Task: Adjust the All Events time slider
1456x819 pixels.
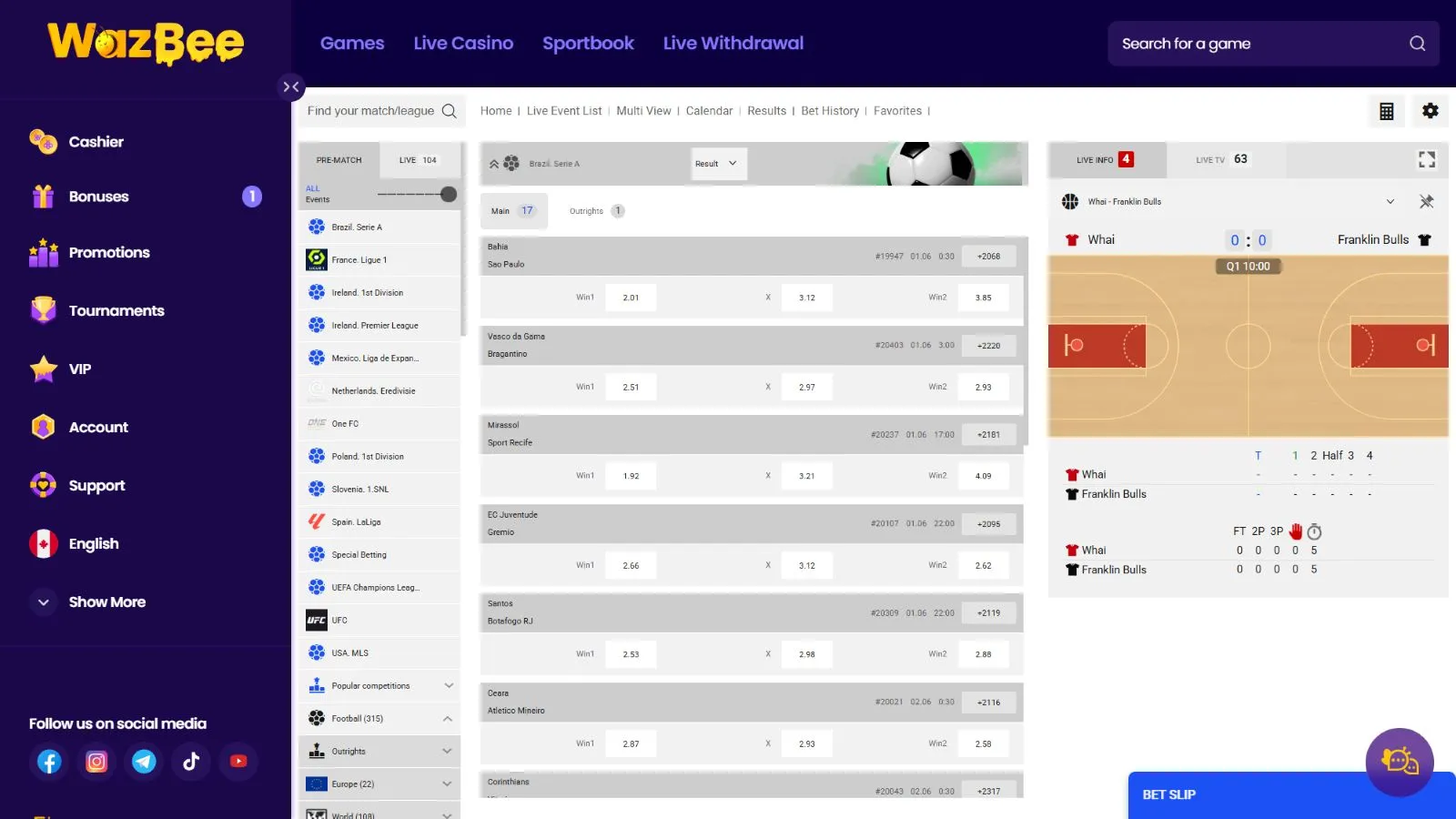Action: [x=448, y=194]
